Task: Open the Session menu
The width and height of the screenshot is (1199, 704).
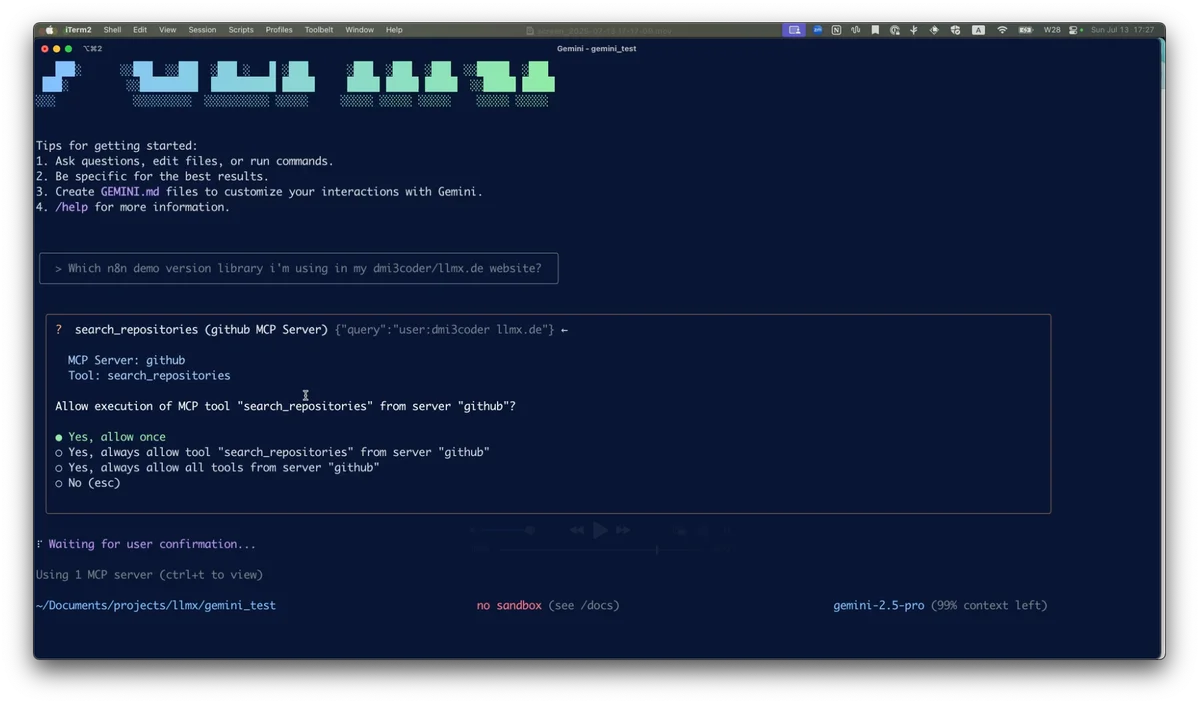Action: pyautogui.click(x=202, y=30)
